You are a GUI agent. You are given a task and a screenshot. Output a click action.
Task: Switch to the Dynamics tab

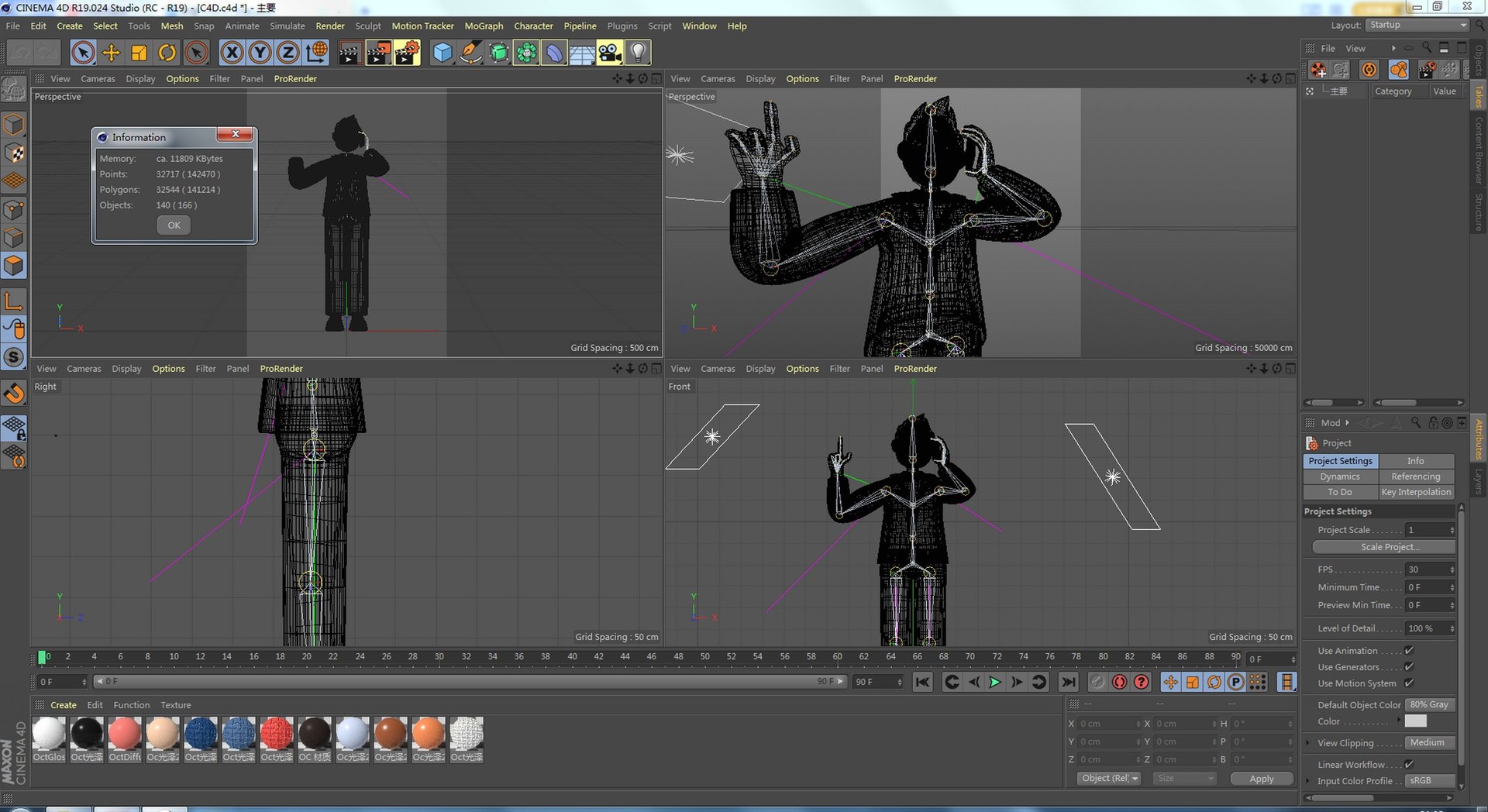1340,477
